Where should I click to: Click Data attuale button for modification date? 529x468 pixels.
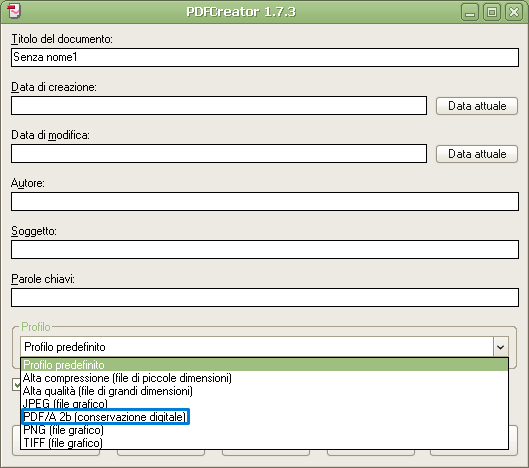(477, 154)
